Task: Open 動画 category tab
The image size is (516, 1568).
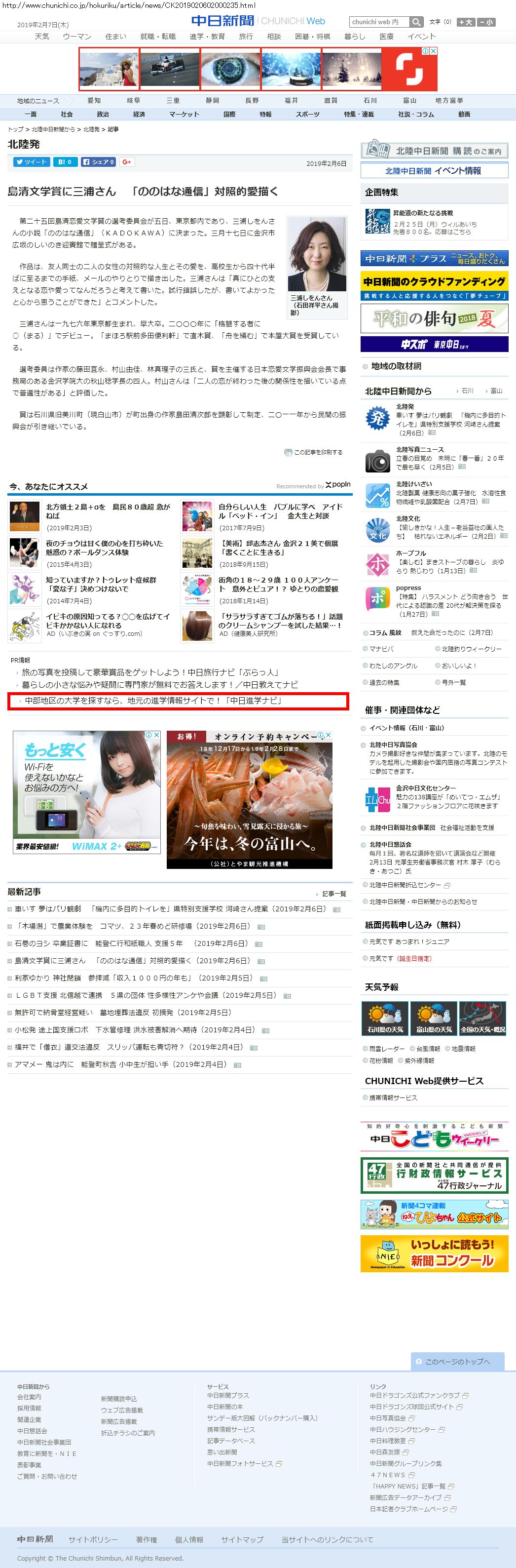Action: point(464,115)
